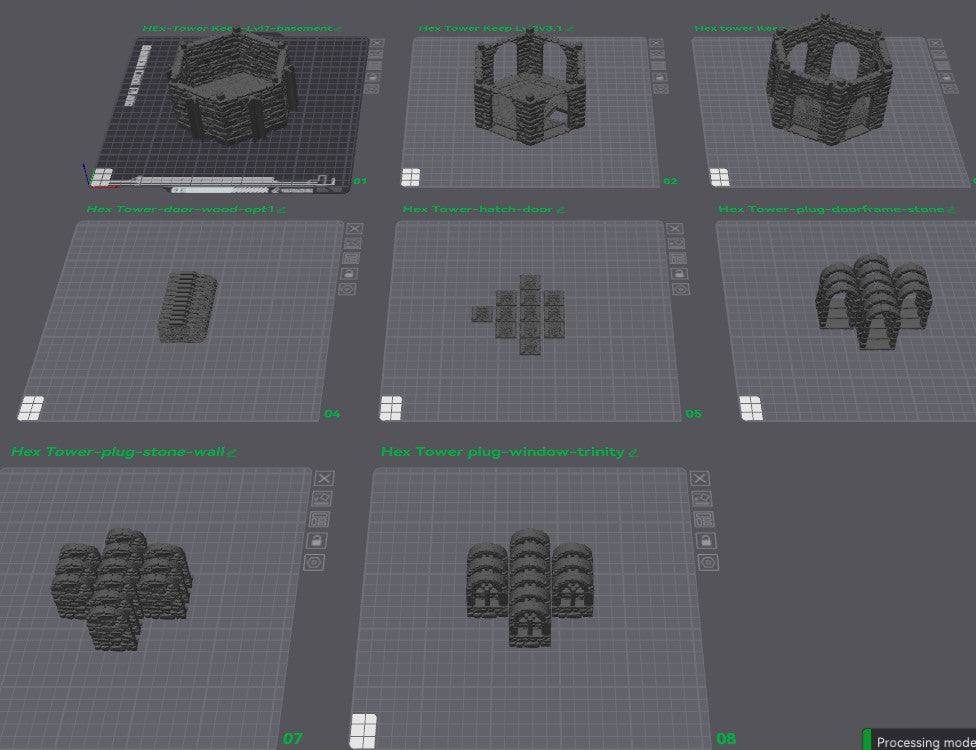This screenshot has width=976, height=750.
Task: Open plate settings for plate 08
Action: pos(704,519)
